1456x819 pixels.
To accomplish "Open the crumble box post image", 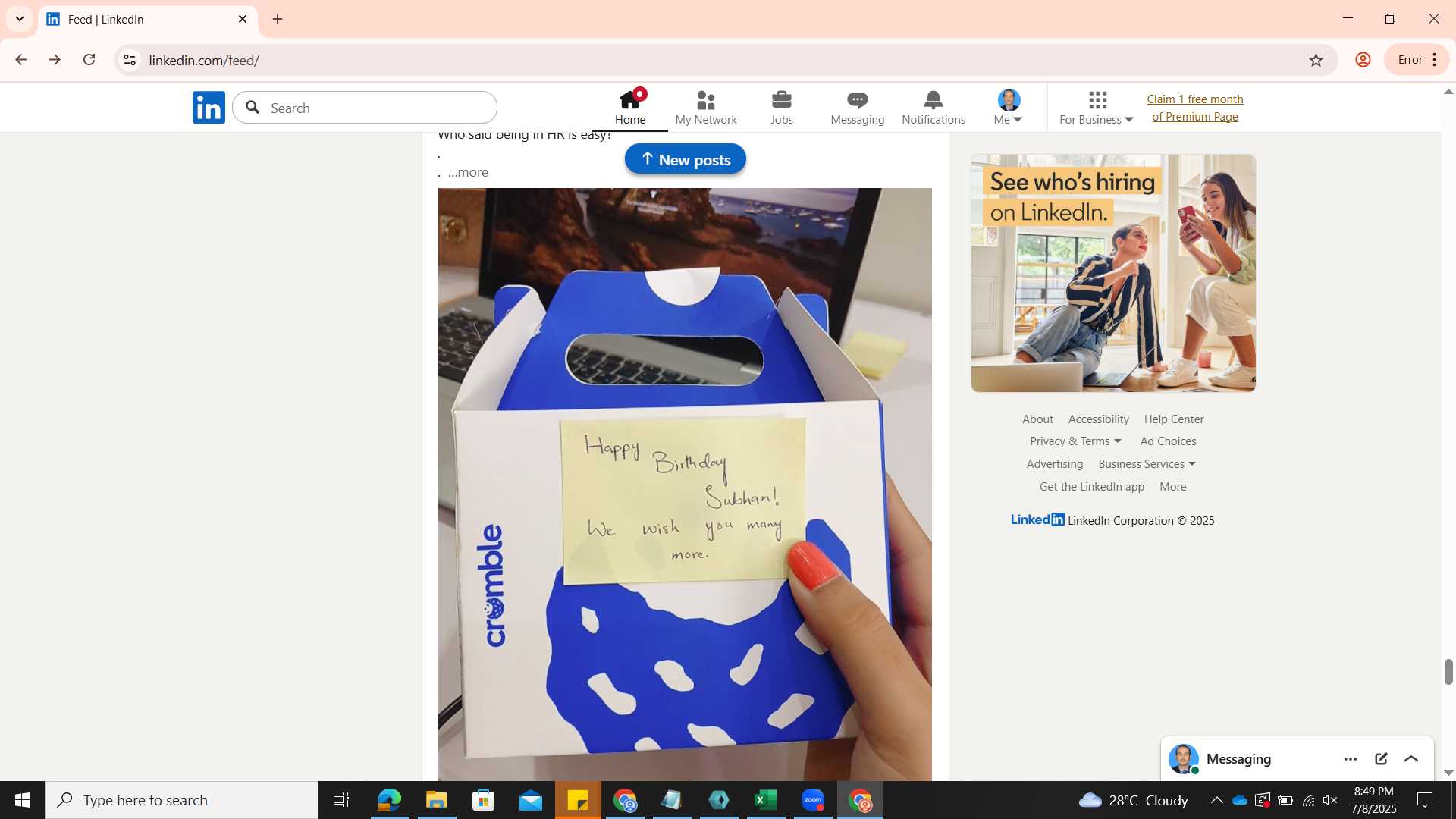I will coord(685,484).
